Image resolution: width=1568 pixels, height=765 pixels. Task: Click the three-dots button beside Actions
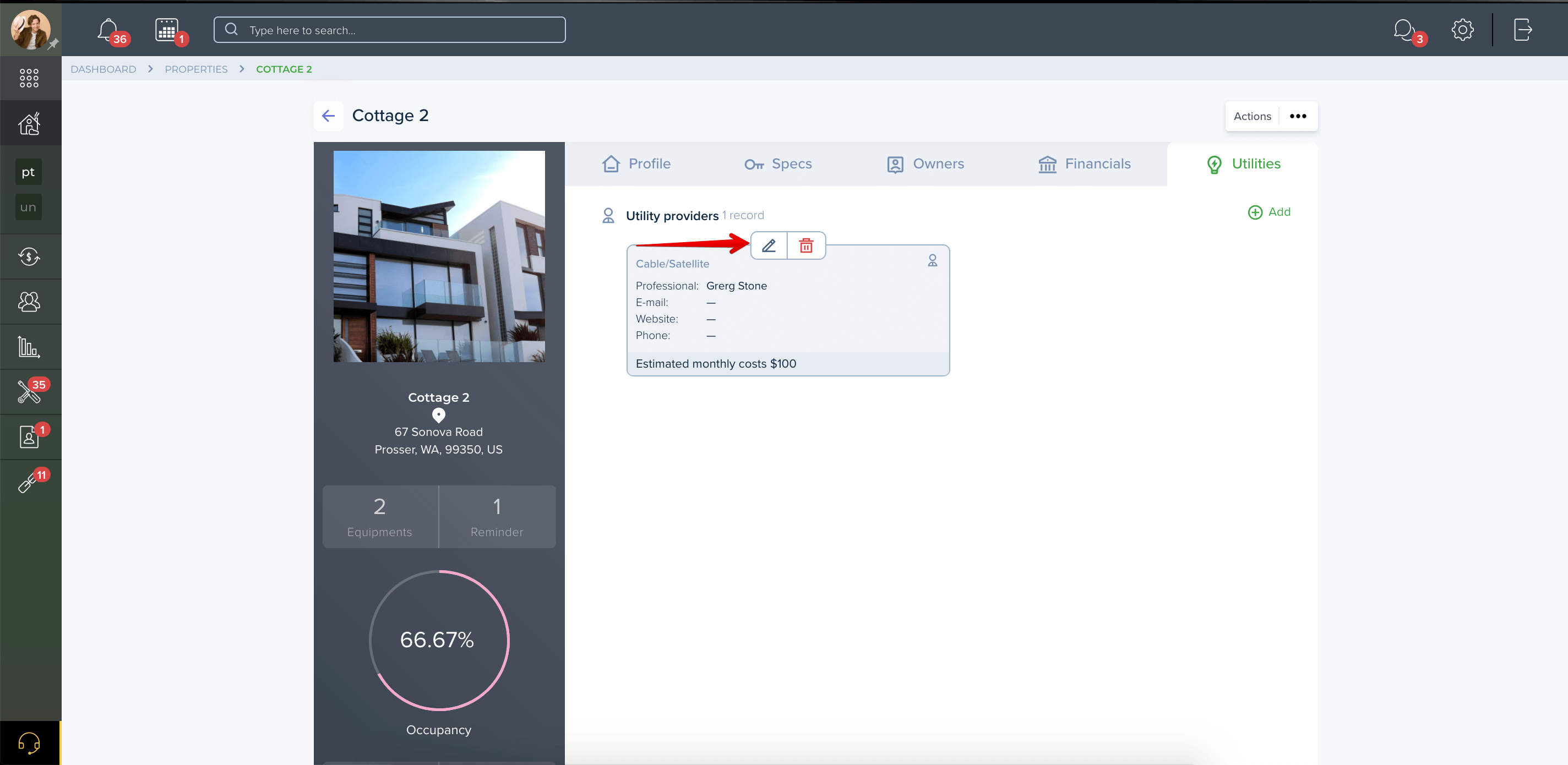[1298, 116]
